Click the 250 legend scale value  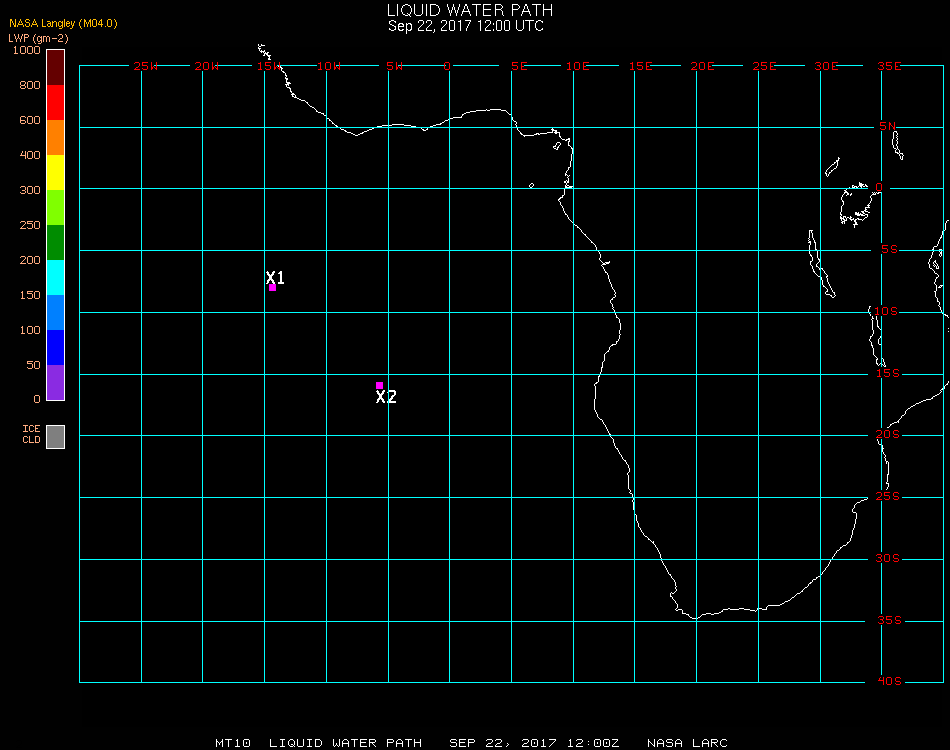coord(30,225)
